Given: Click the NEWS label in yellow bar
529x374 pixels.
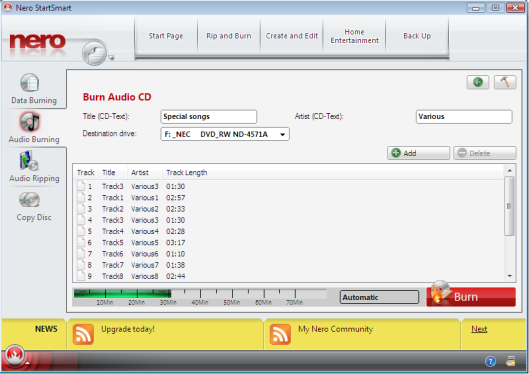Looking at the screenshot, I should tap(46, 329).
